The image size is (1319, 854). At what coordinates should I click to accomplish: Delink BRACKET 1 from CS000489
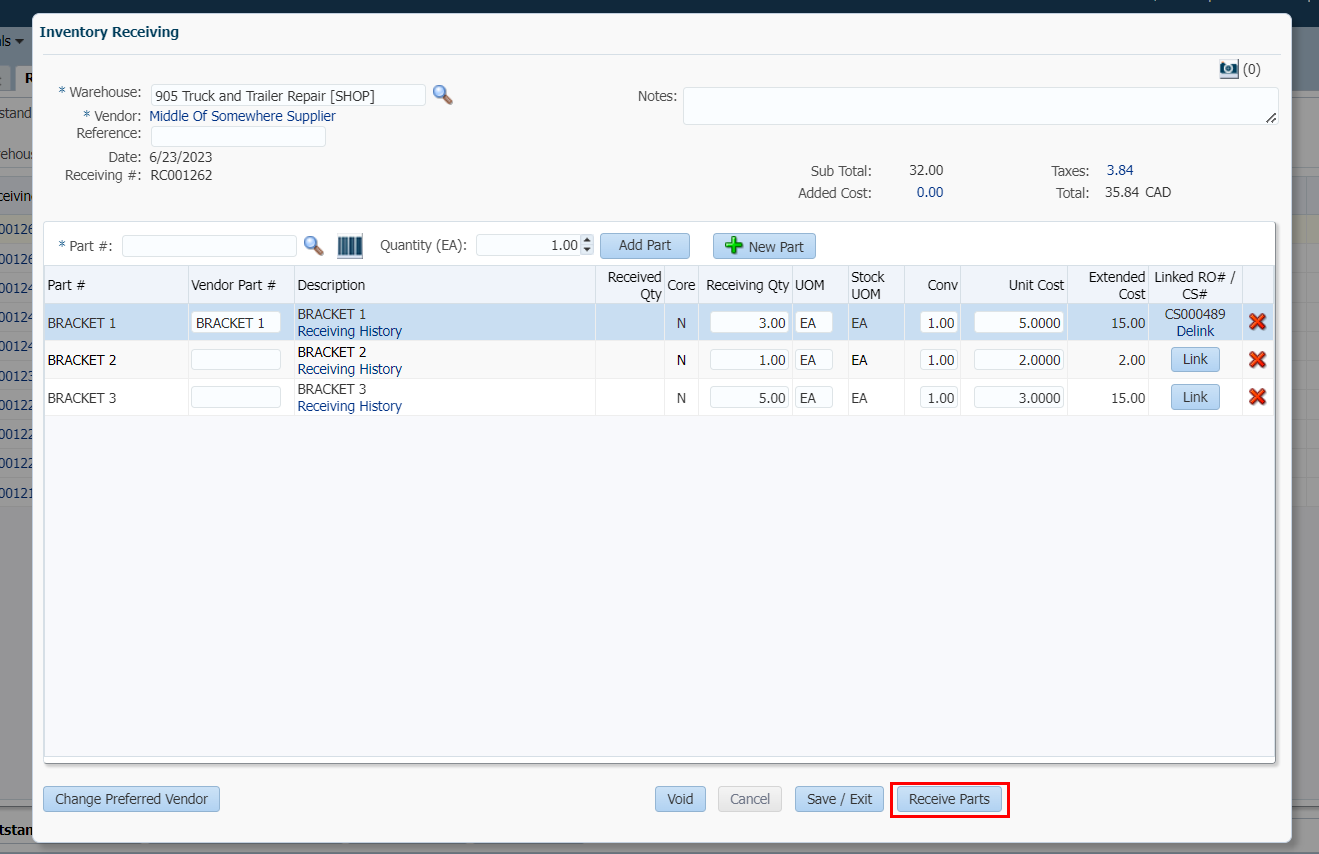tap(1195, 331)
